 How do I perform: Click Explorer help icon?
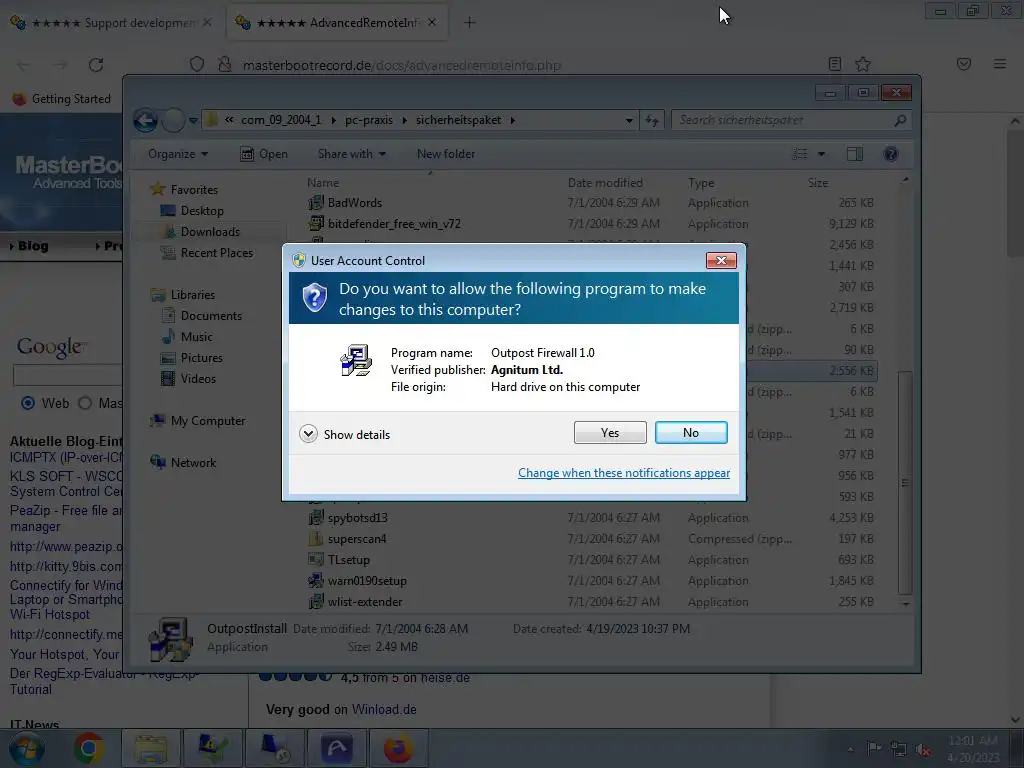click(891, 154)
